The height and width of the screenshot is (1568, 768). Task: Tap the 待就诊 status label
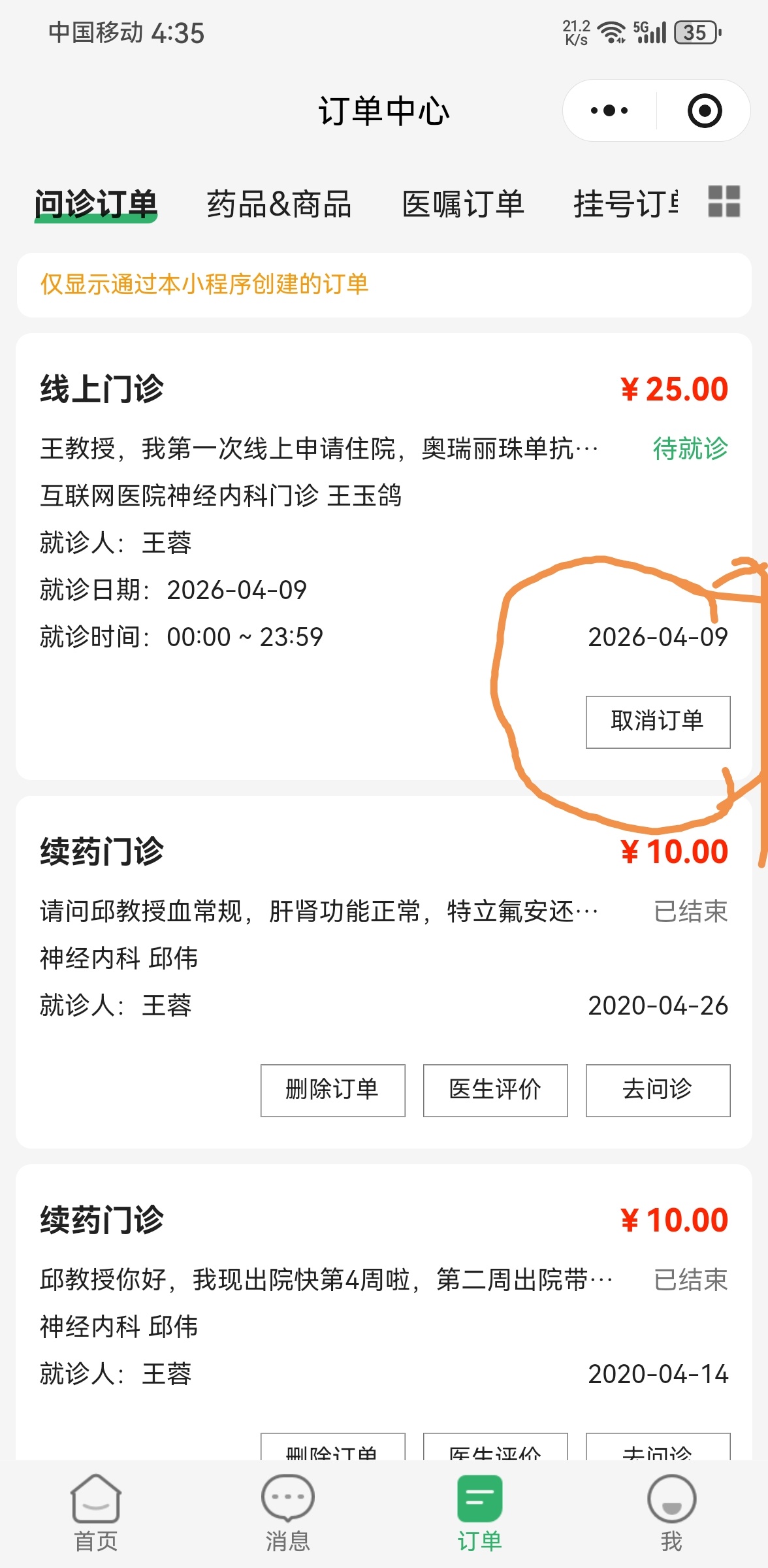[x=690, y=449]
